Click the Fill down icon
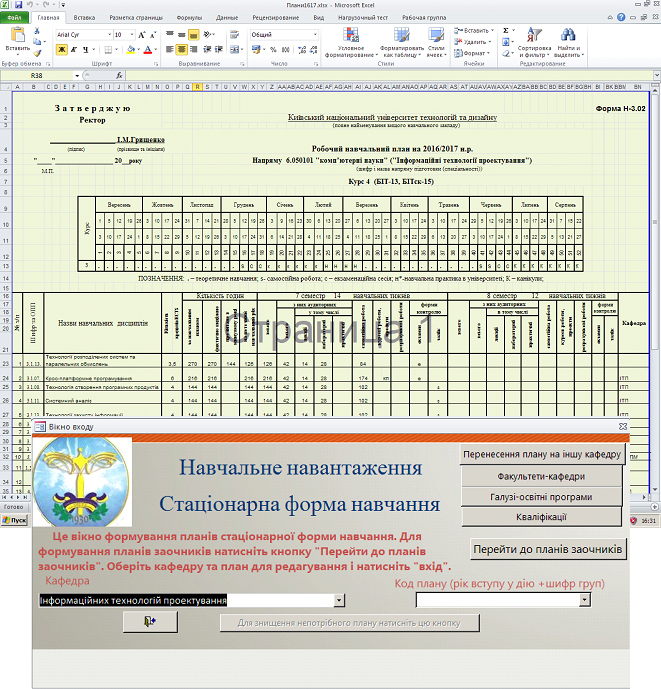This screenshot has width=661, height=689. (x=506, y=42)
